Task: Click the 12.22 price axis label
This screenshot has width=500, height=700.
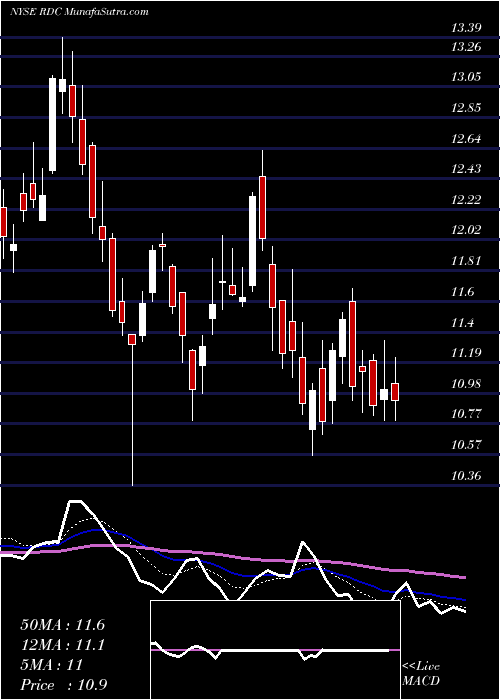Action: [466, 199]
